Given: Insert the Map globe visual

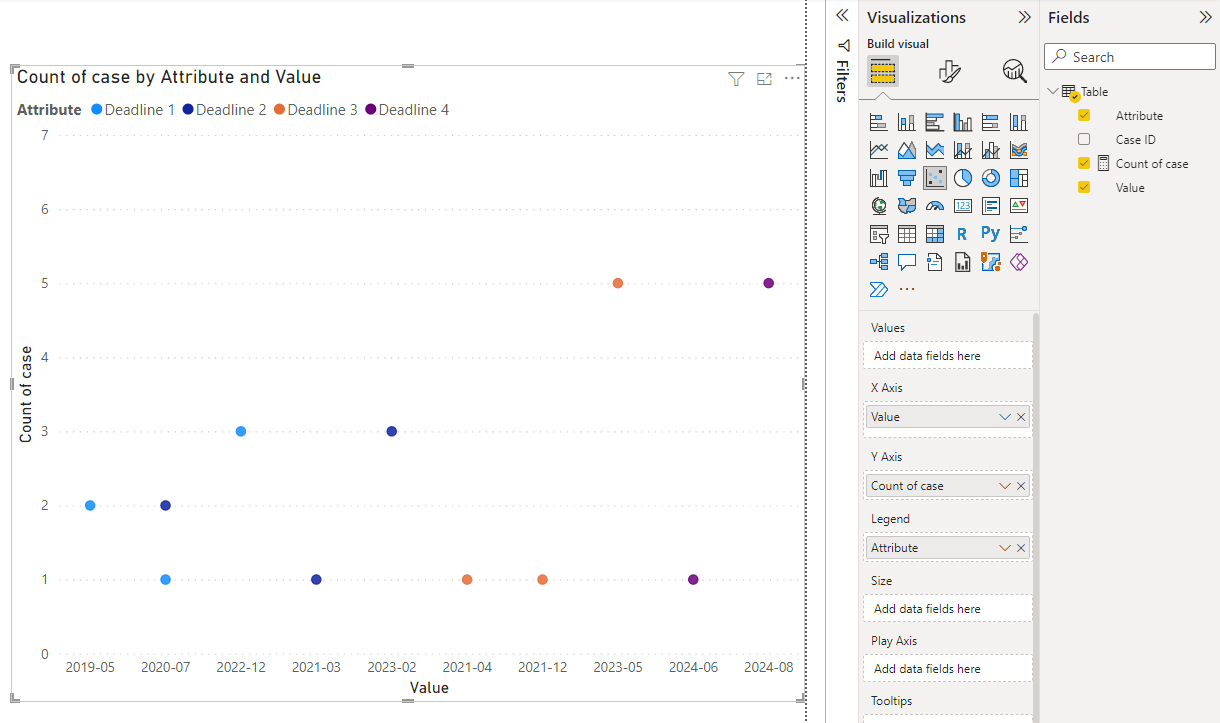Looking at the screenshot, I should 879,206.
